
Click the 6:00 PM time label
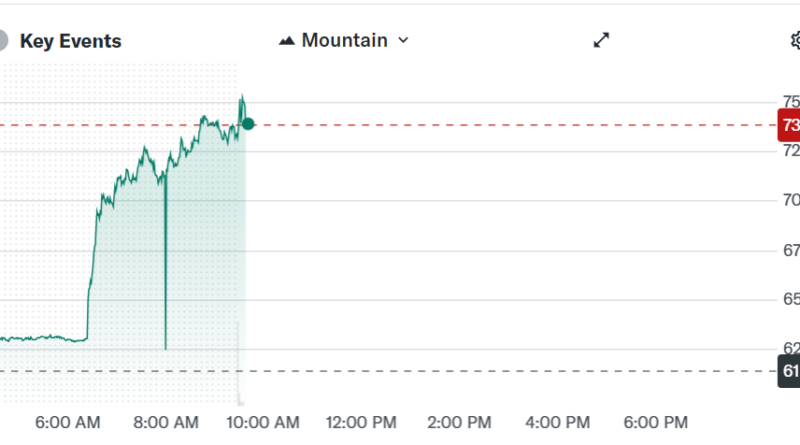click(655, 422)
